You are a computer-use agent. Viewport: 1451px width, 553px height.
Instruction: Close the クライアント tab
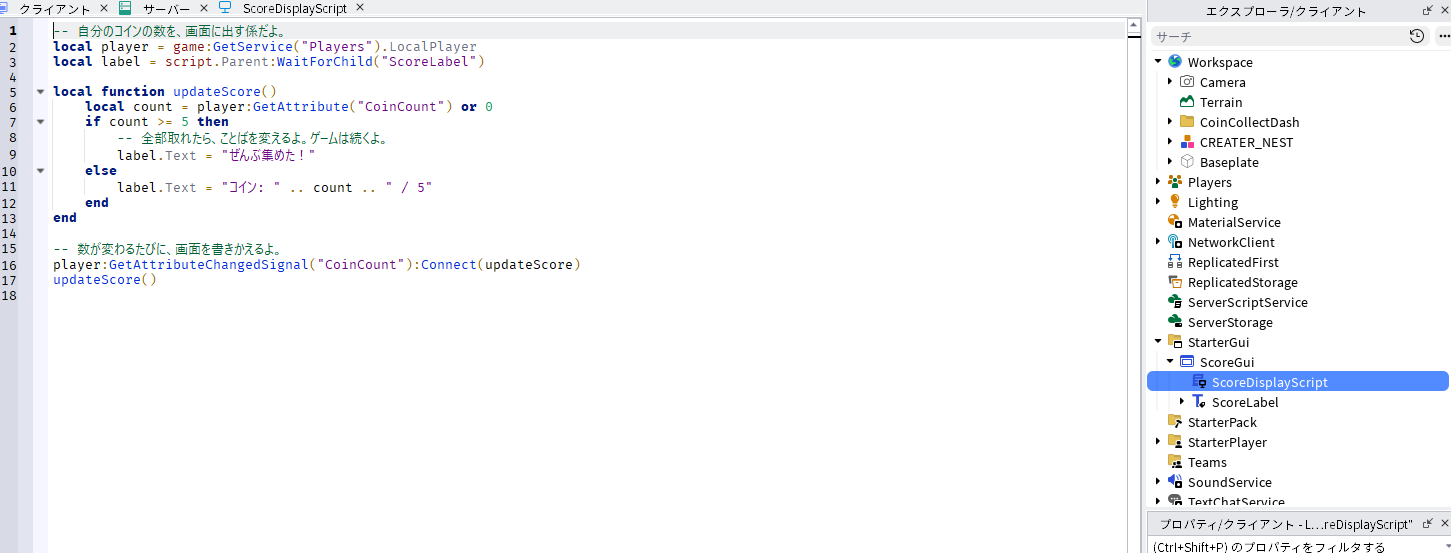coord(104,8)
